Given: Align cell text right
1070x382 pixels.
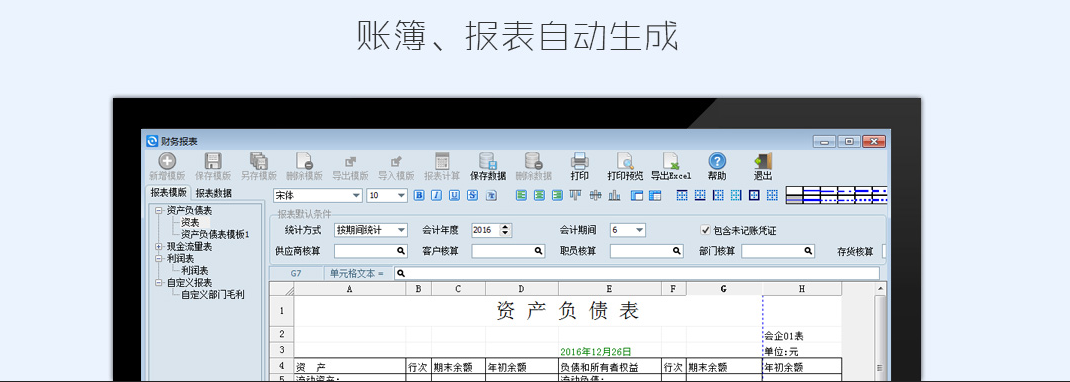Looking at the screenshot, I should tap(558, 195).
